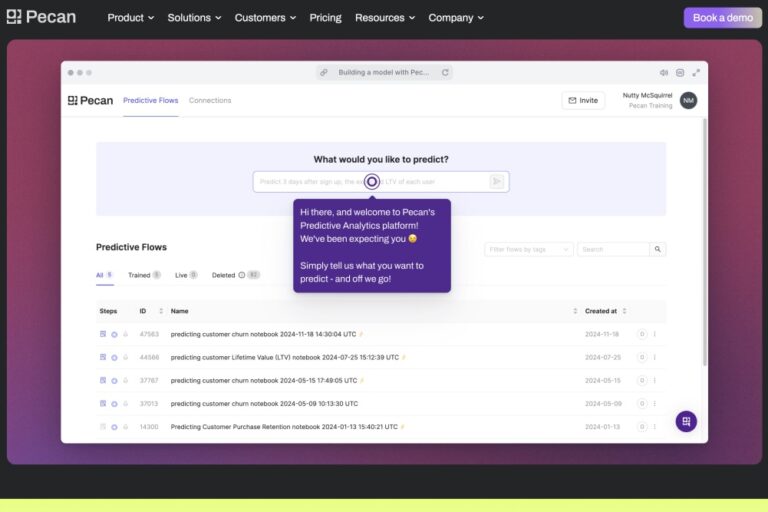
Task: Click the 0 badge in the 2024-11-18 row
Action: tap(642, 334)
